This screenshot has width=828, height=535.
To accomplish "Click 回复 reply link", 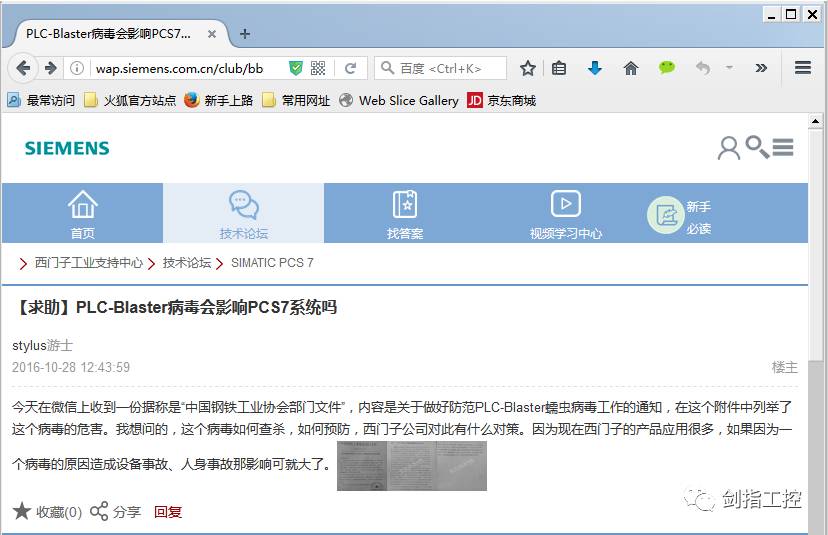I will pyautogui.click(x=168, y=512).
